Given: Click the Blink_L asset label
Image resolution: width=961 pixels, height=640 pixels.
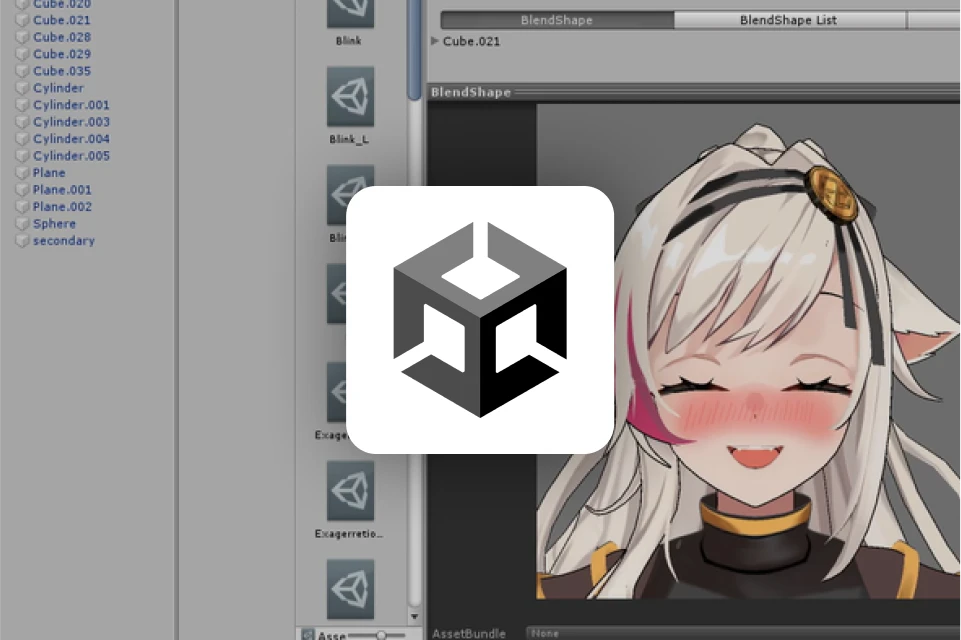Looking at the screenshot, I should pos(349,139).
